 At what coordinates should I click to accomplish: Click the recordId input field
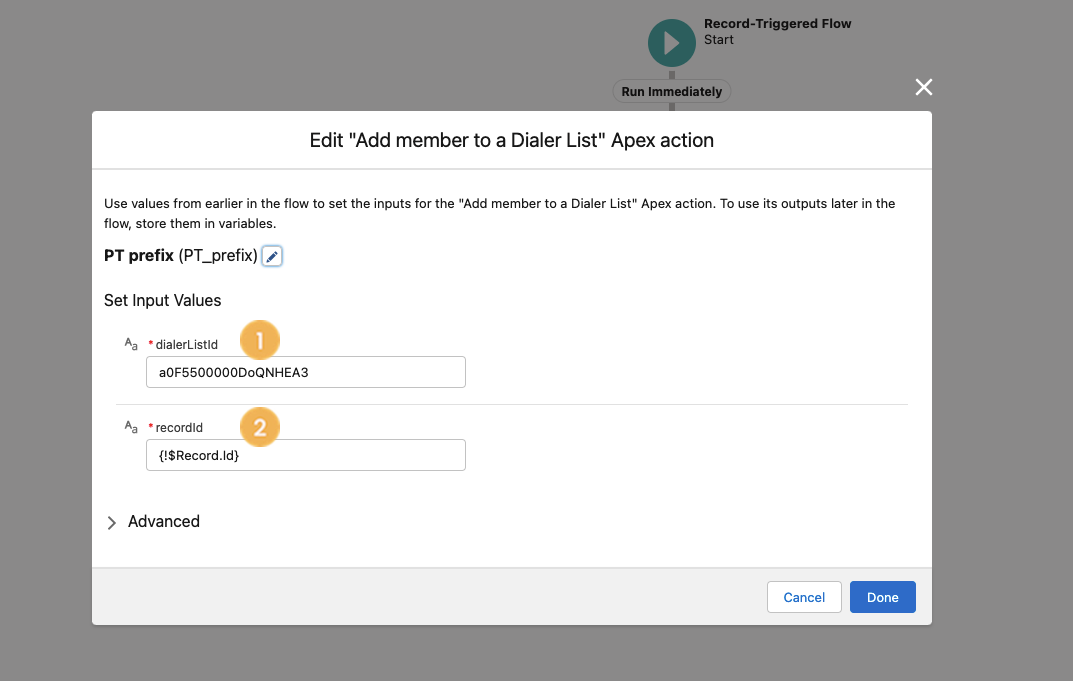click(x=306, y=455)
